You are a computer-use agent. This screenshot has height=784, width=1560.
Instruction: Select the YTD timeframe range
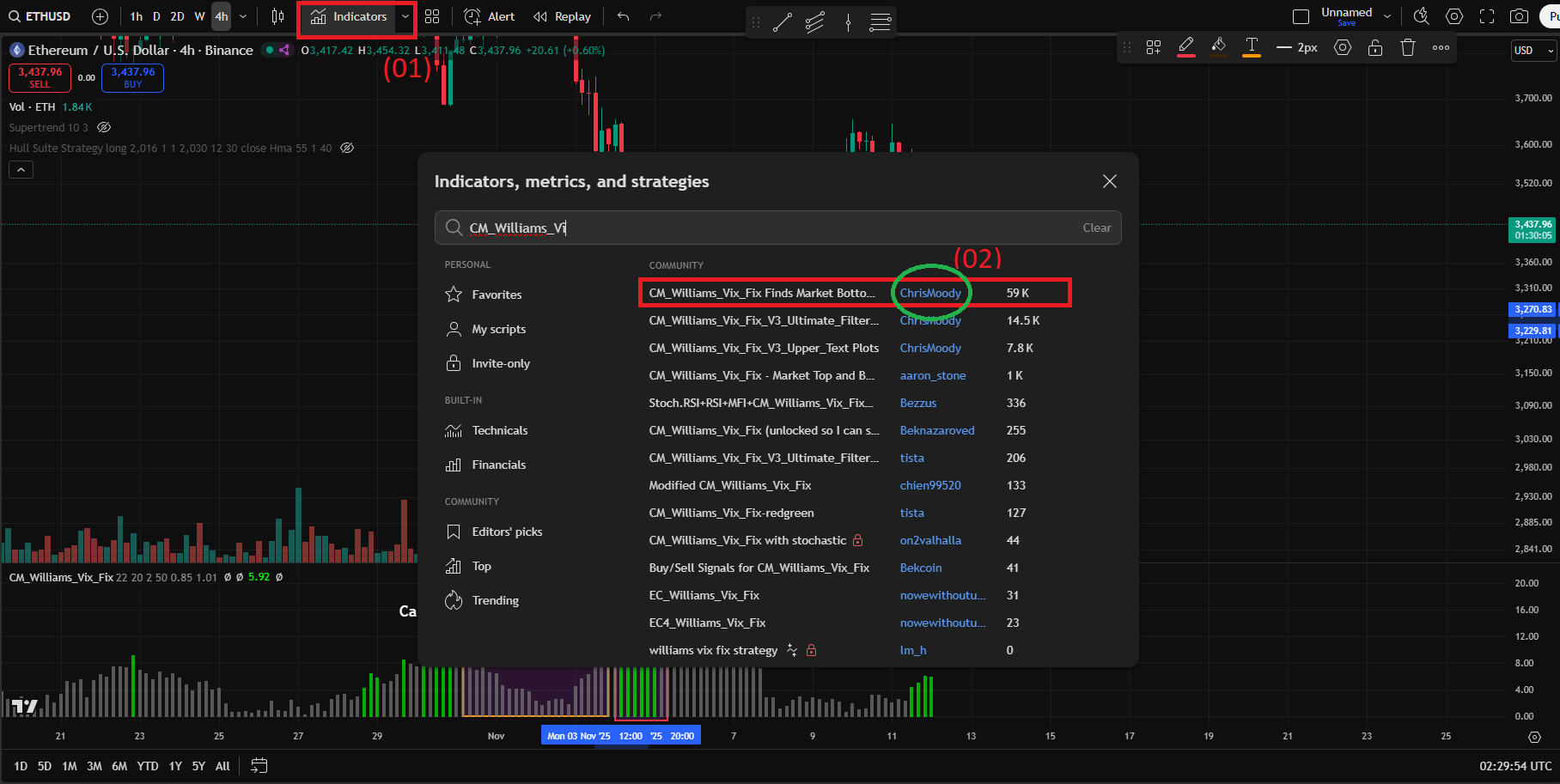[147, 765]
